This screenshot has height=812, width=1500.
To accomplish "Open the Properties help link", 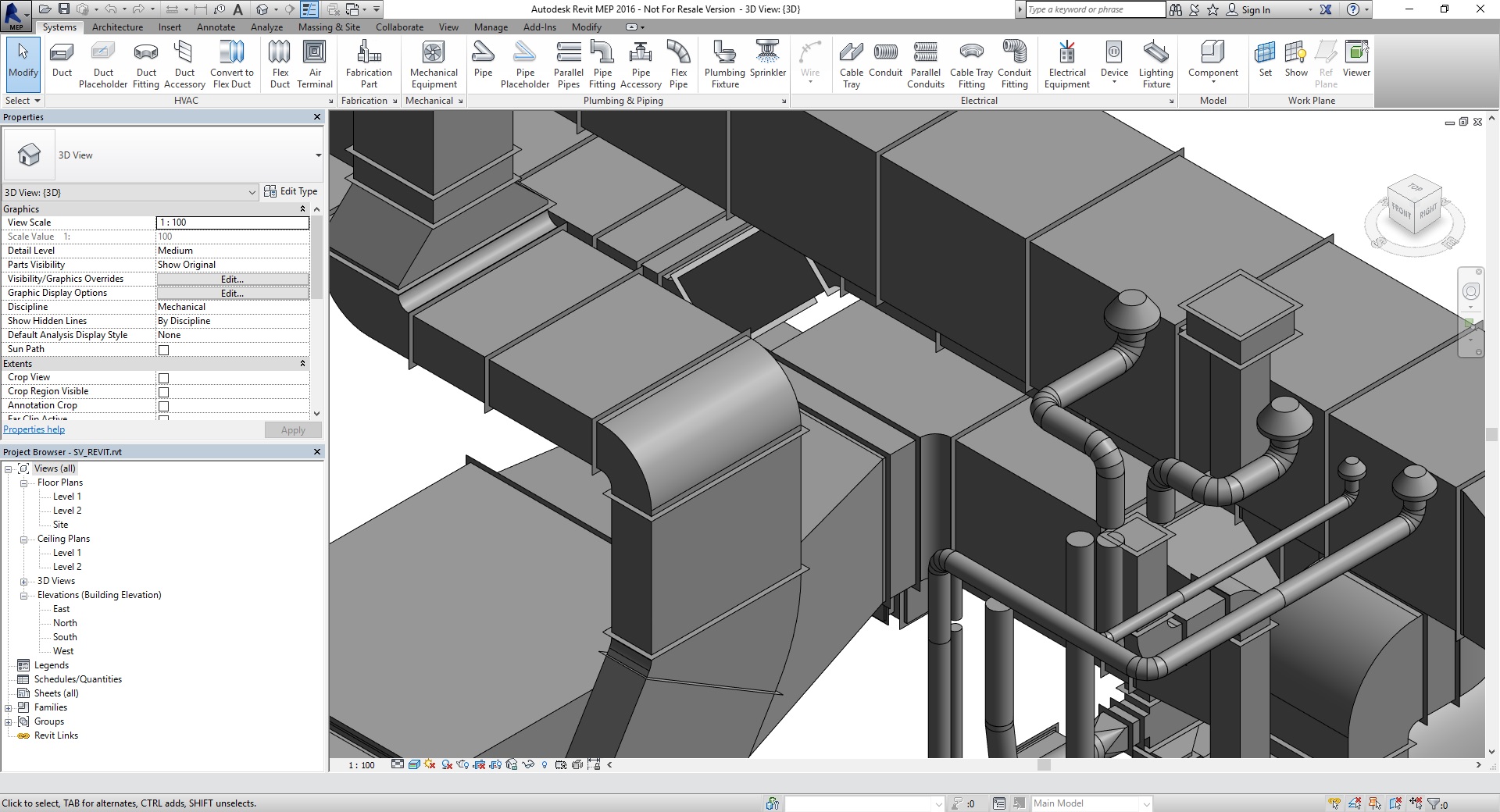I will point(34,429).
